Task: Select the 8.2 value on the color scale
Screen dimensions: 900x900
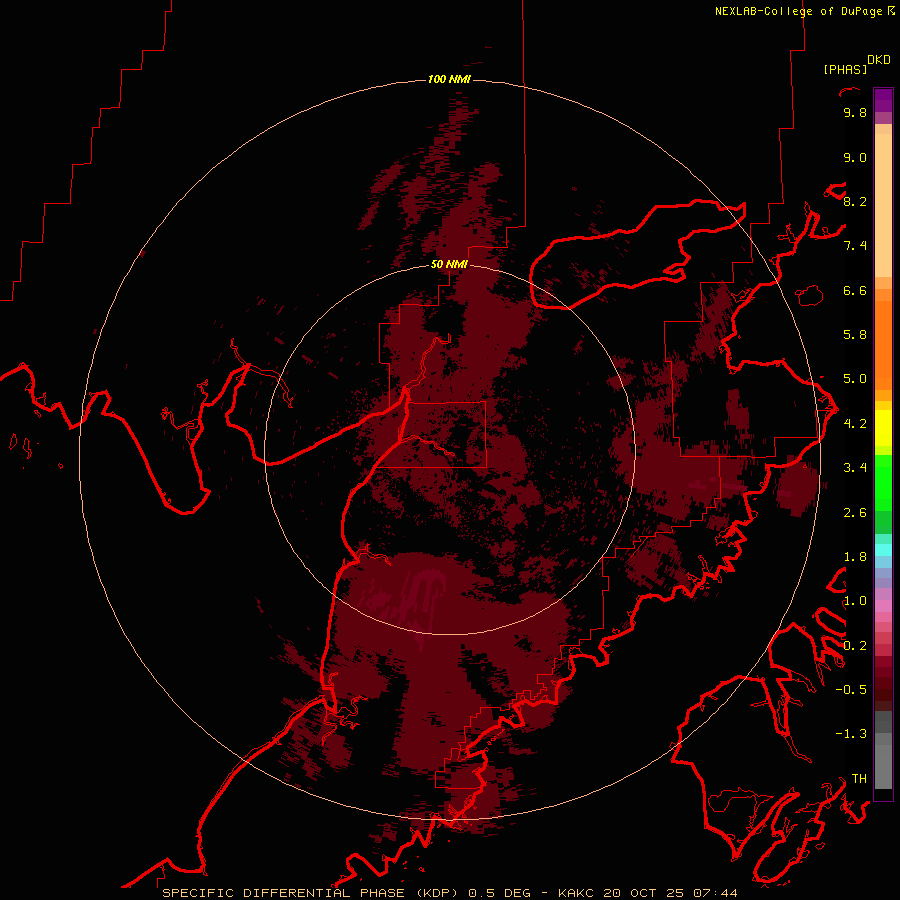Action: (x=855, y=201)
